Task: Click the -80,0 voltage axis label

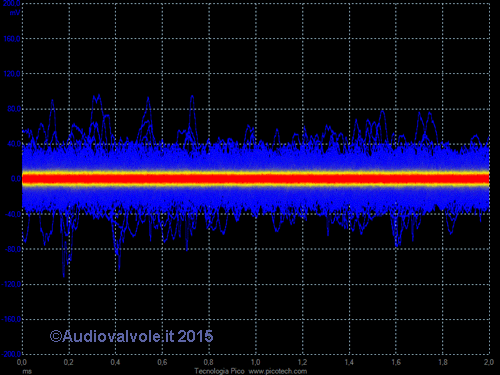Action: pyautogui.click(x=13, y=249)
